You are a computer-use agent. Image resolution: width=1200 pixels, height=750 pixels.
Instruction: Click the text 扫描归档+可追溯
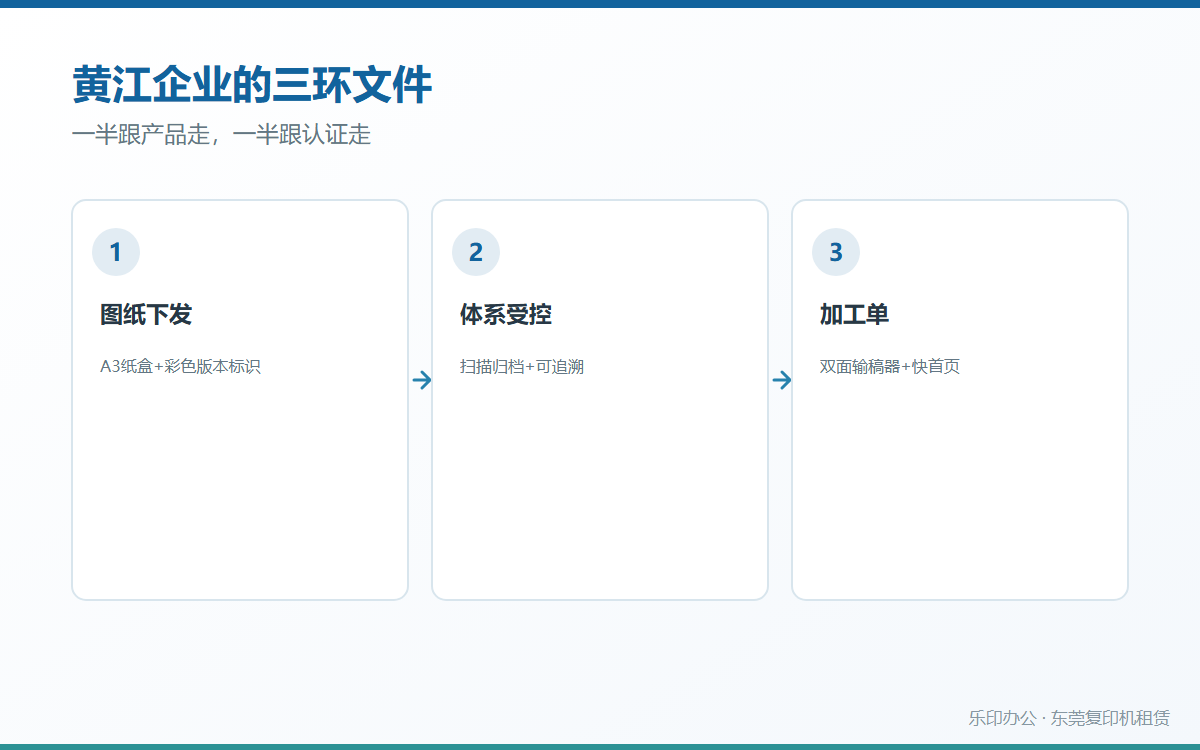(x=522, y=366)
